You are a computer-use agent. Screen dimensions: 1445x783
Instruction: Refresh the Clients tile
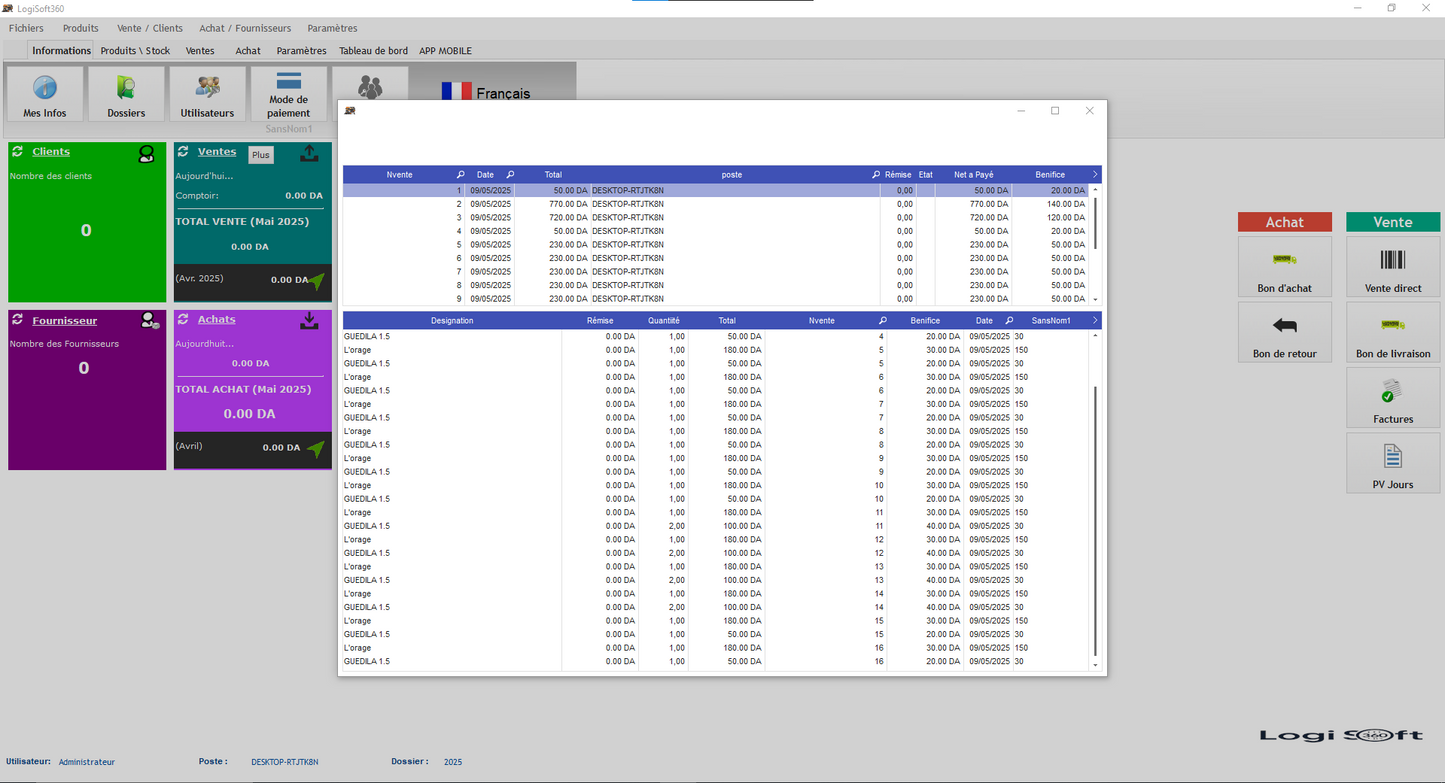(x=18, y=152)
